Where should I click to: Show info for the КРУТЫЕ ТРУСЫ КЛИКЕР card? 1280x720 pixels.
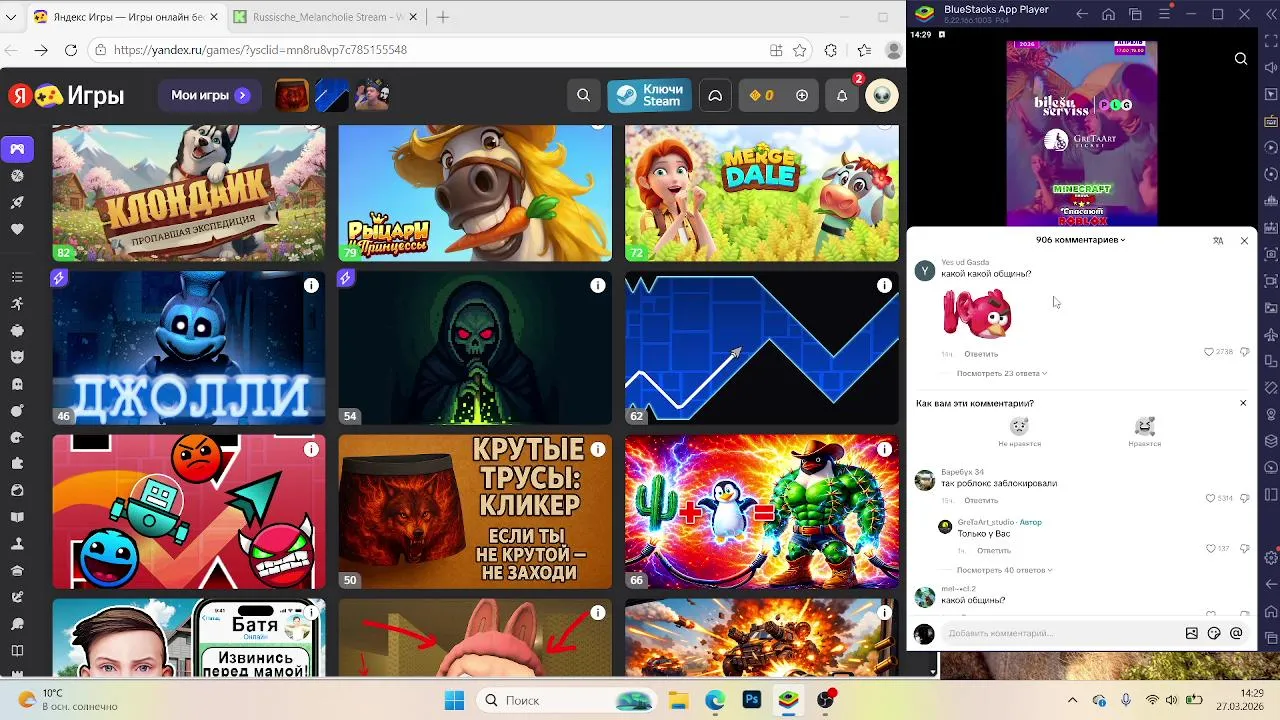[x=598, y=449]
